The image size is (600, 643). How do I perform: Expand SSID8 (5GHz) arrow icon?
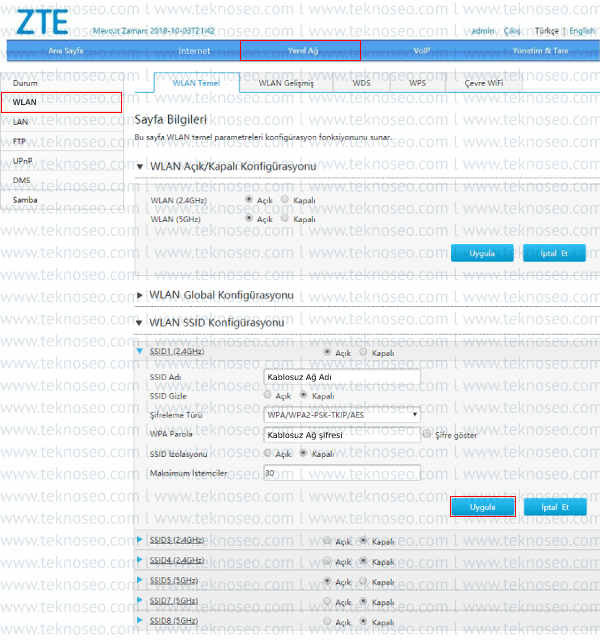139,620
